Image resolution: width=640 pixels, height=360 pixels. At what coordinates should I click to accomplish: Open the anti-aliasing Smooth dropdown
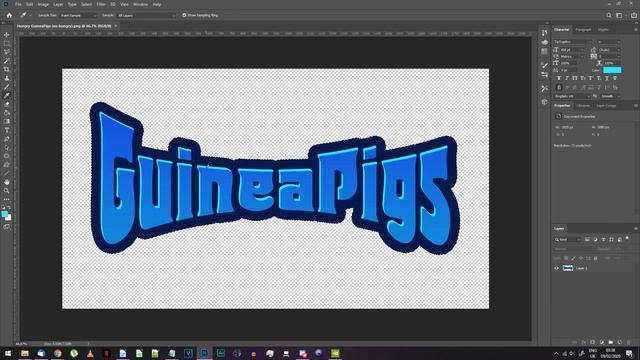point(611,96)
